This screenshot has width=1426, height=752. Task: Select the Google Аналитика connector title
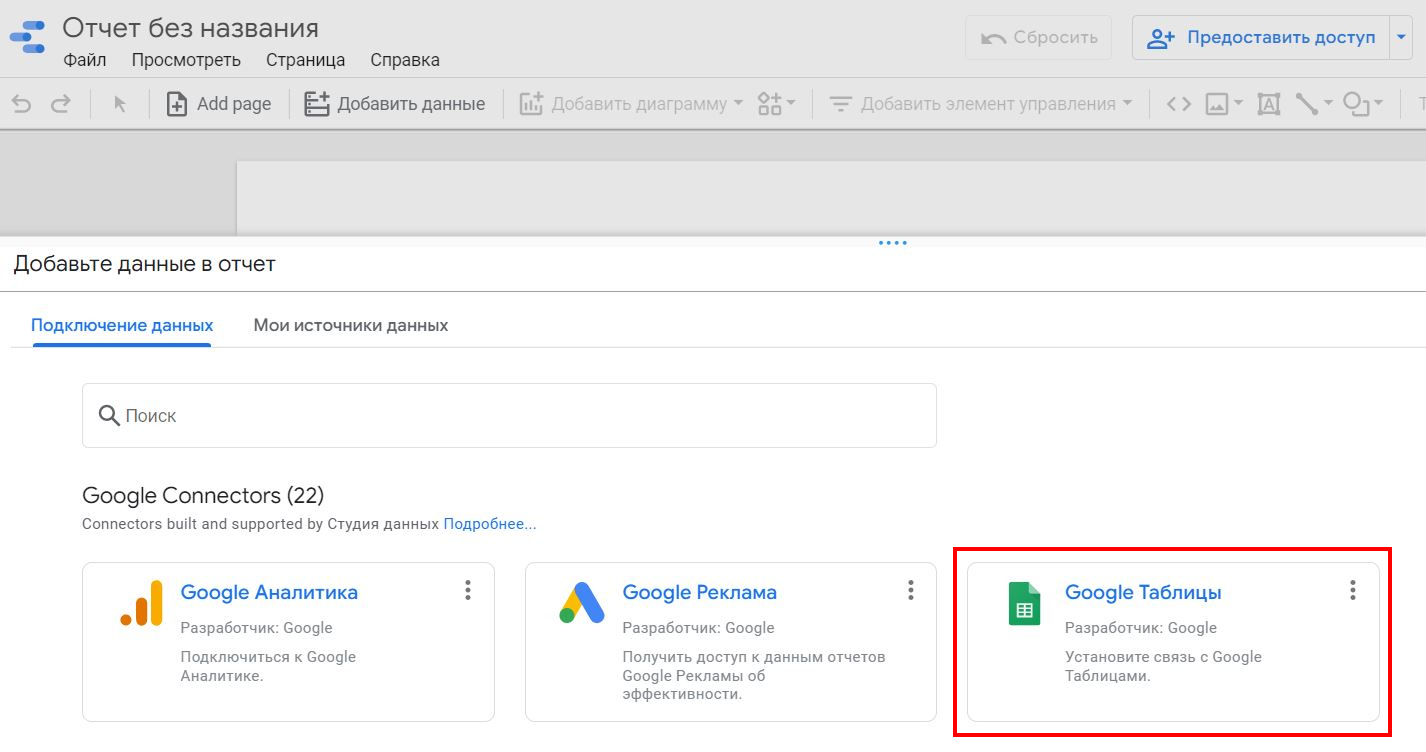click(269, 592)
